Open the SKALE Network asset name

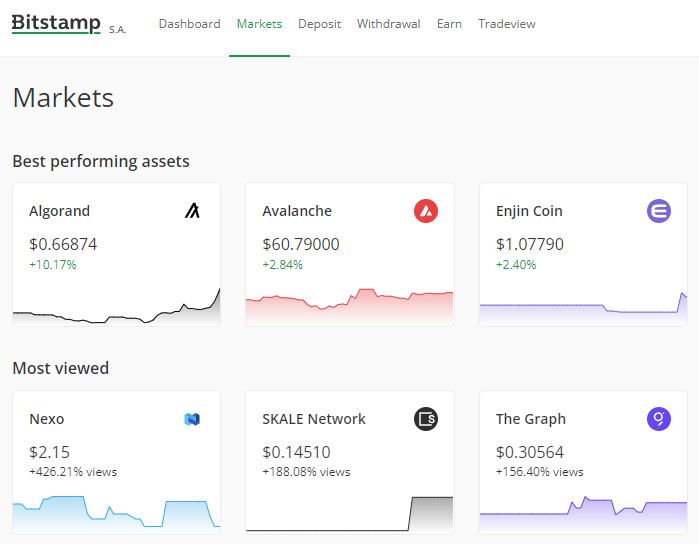tap(314, 419)
